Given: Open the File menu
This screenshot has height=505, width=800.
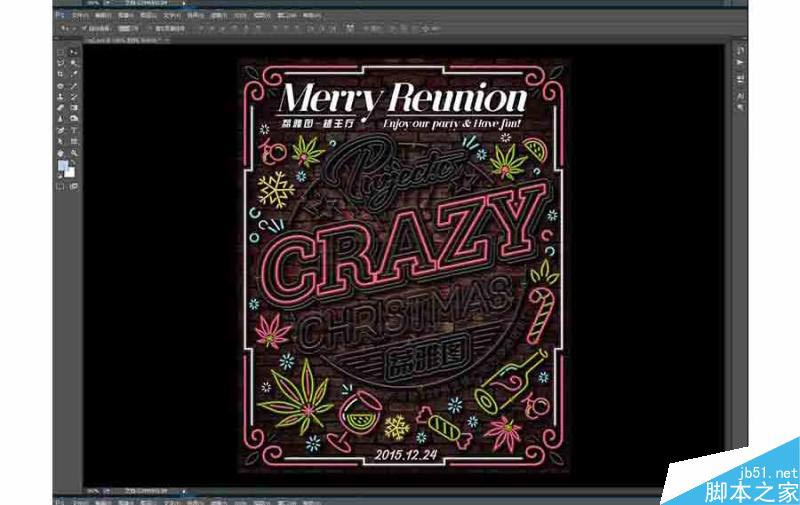Looking at the screenshot, I should click(x=80, y=15).
